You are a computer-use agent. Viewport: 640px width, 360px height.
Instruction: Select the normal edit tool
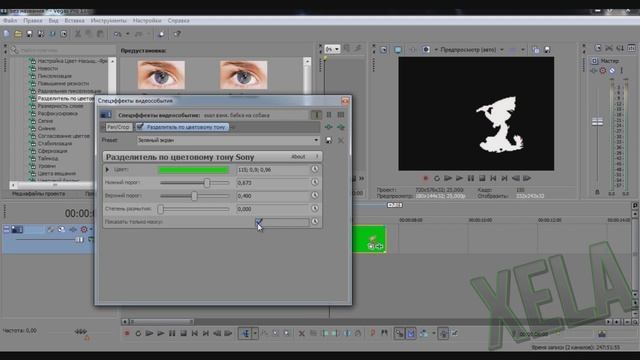[x=245, y=333]
